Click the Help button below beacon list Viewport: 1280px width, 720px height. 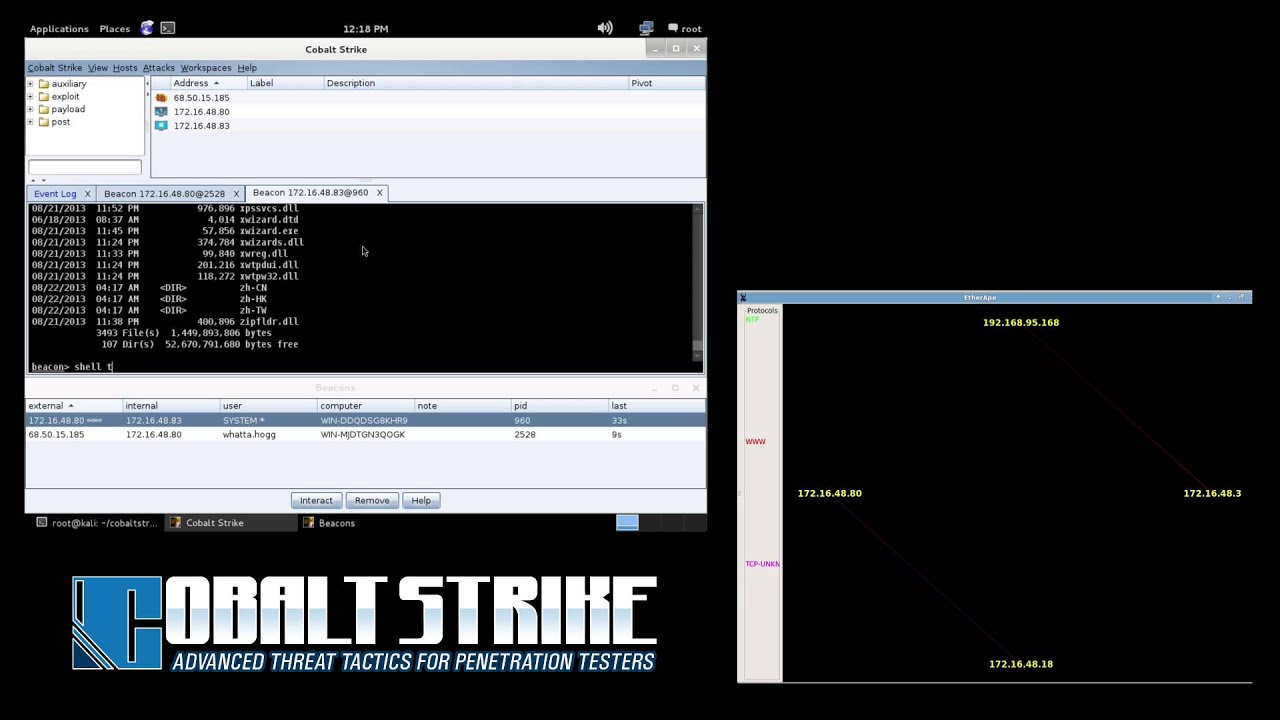421,500
